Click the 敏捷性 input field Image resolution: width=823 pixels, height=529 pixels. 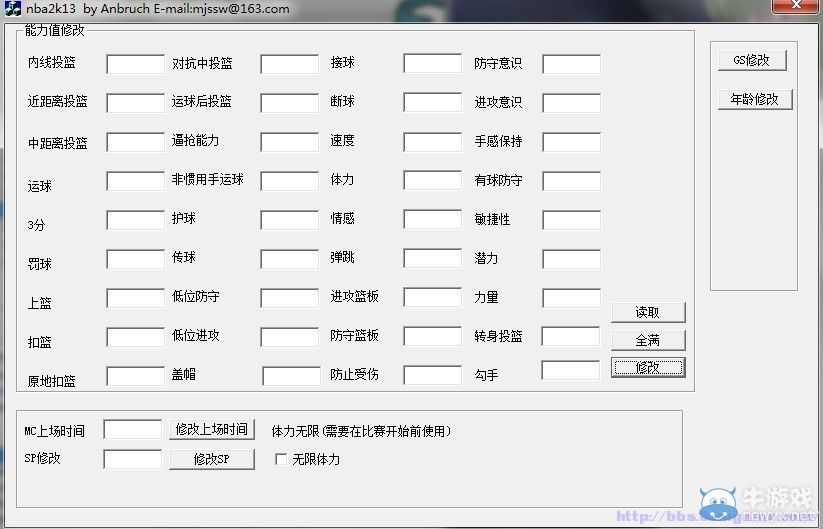572,220
